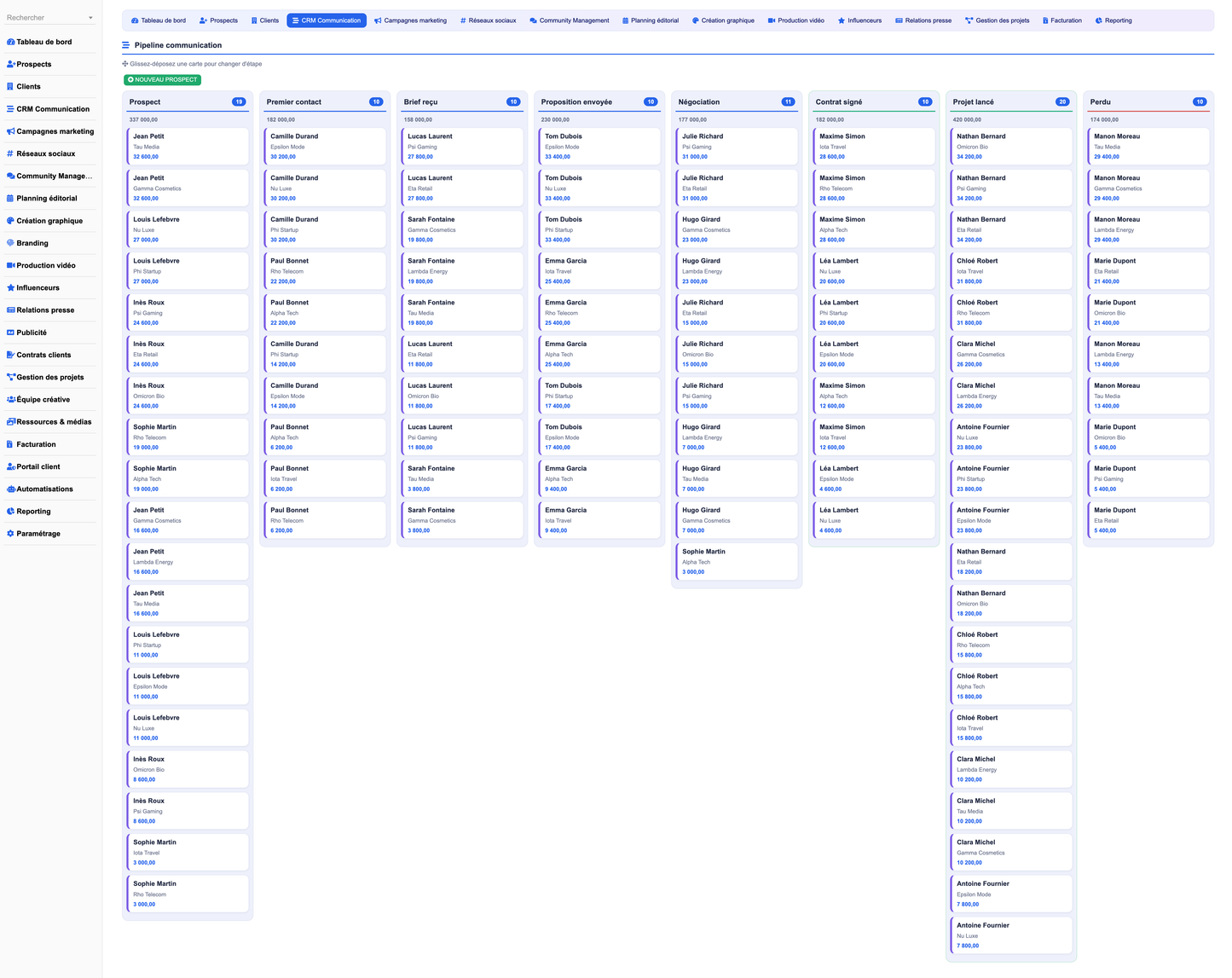Click the CRM Communication sidebar icon
1232x978 pixels.
10,109
